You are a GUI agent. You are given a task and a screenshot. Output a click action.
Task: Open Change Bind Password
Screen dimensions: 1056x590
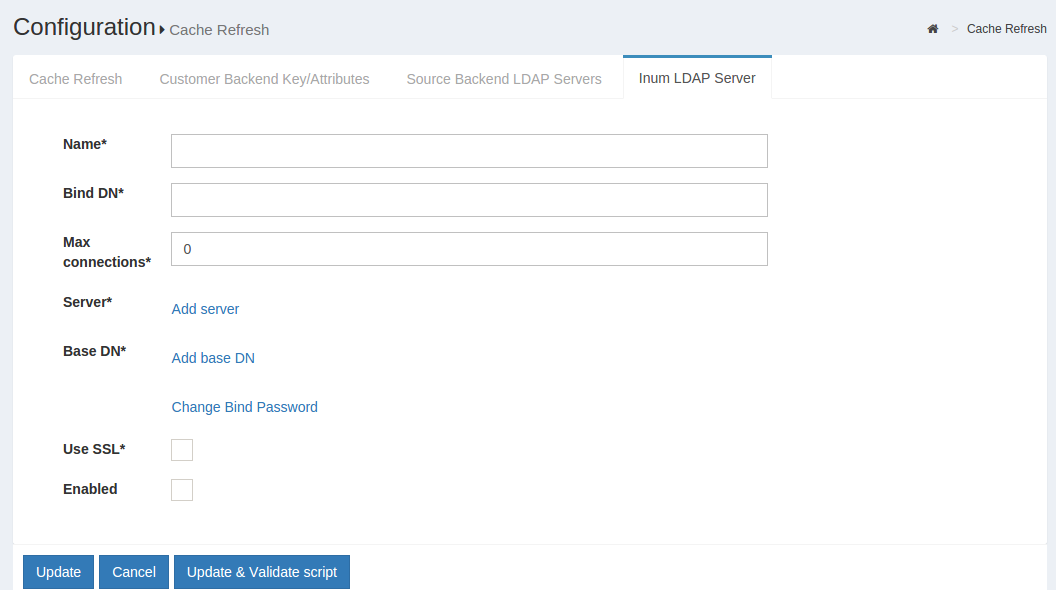point(244,407)
